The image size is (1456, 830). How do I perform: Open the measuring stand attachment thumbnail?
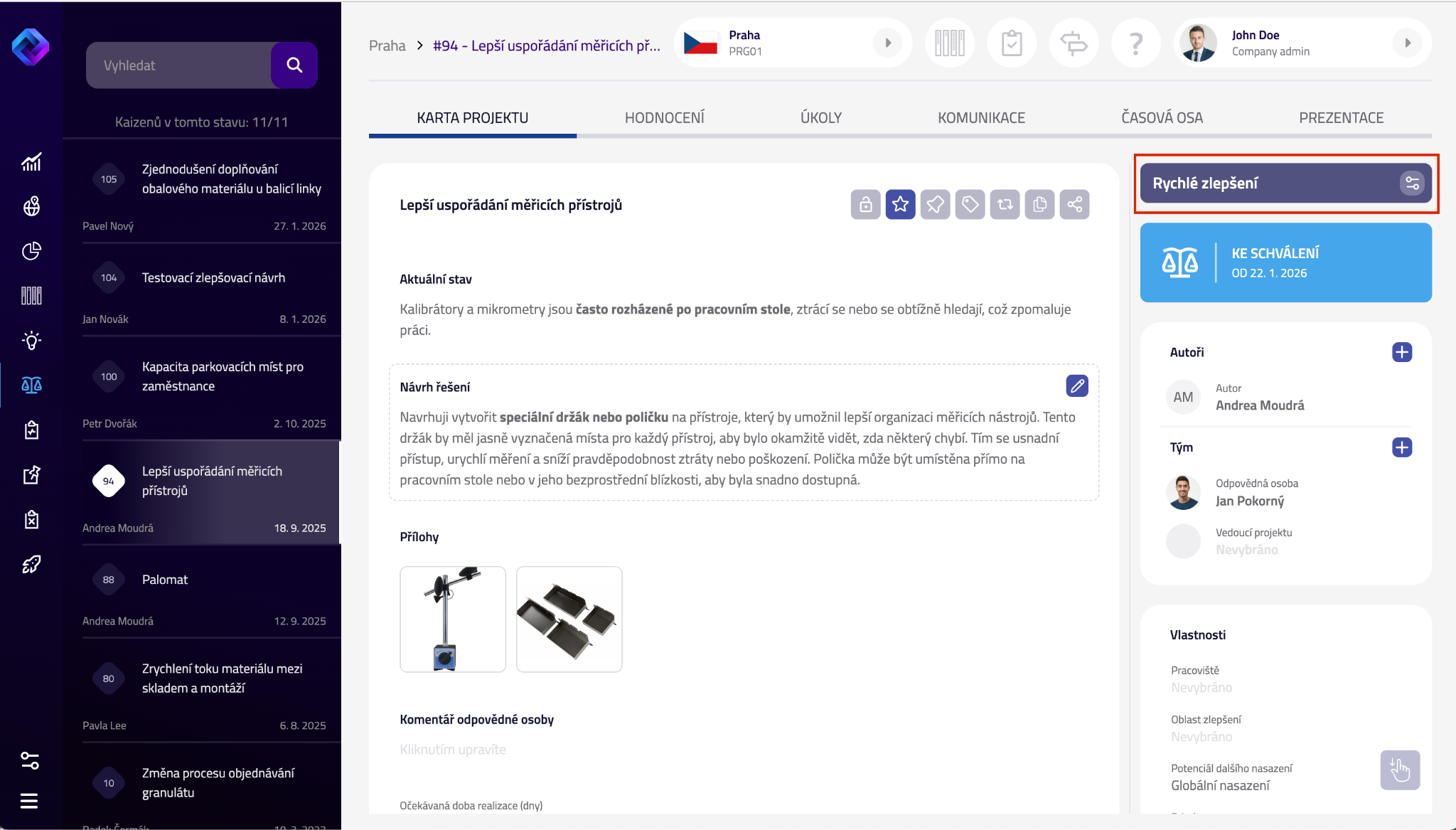[x=453, y=619]
